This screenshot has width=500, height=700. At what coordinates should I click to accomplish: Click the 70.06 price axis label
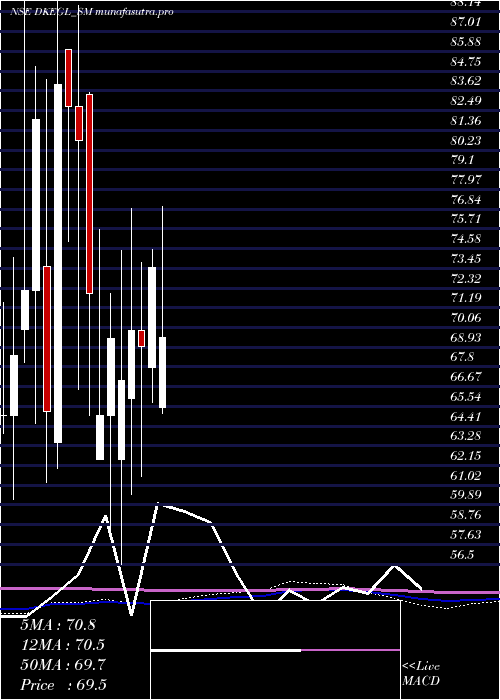coord(466,317)
